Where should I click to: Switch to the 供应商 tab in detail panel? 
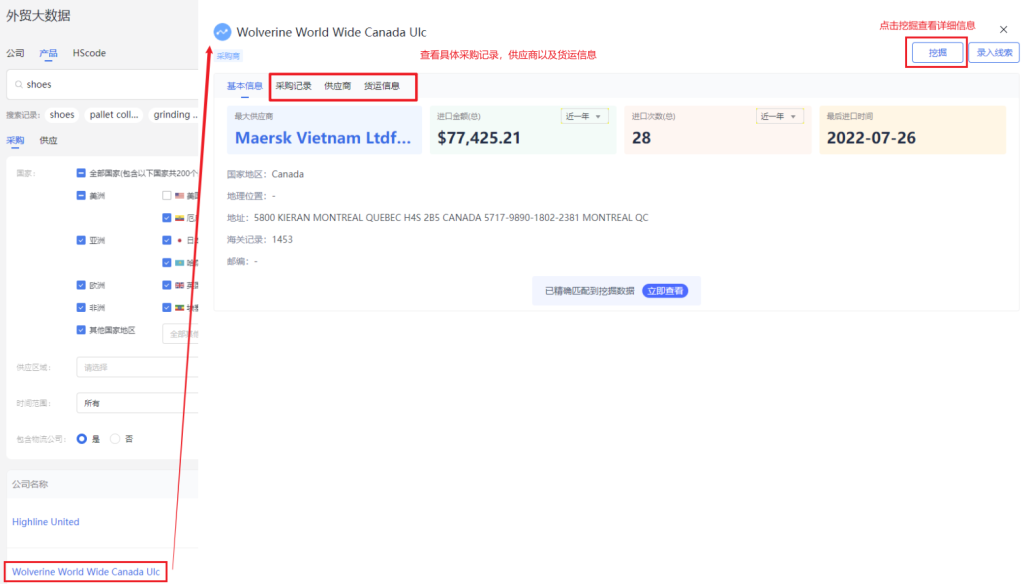(x=337, y=86)
